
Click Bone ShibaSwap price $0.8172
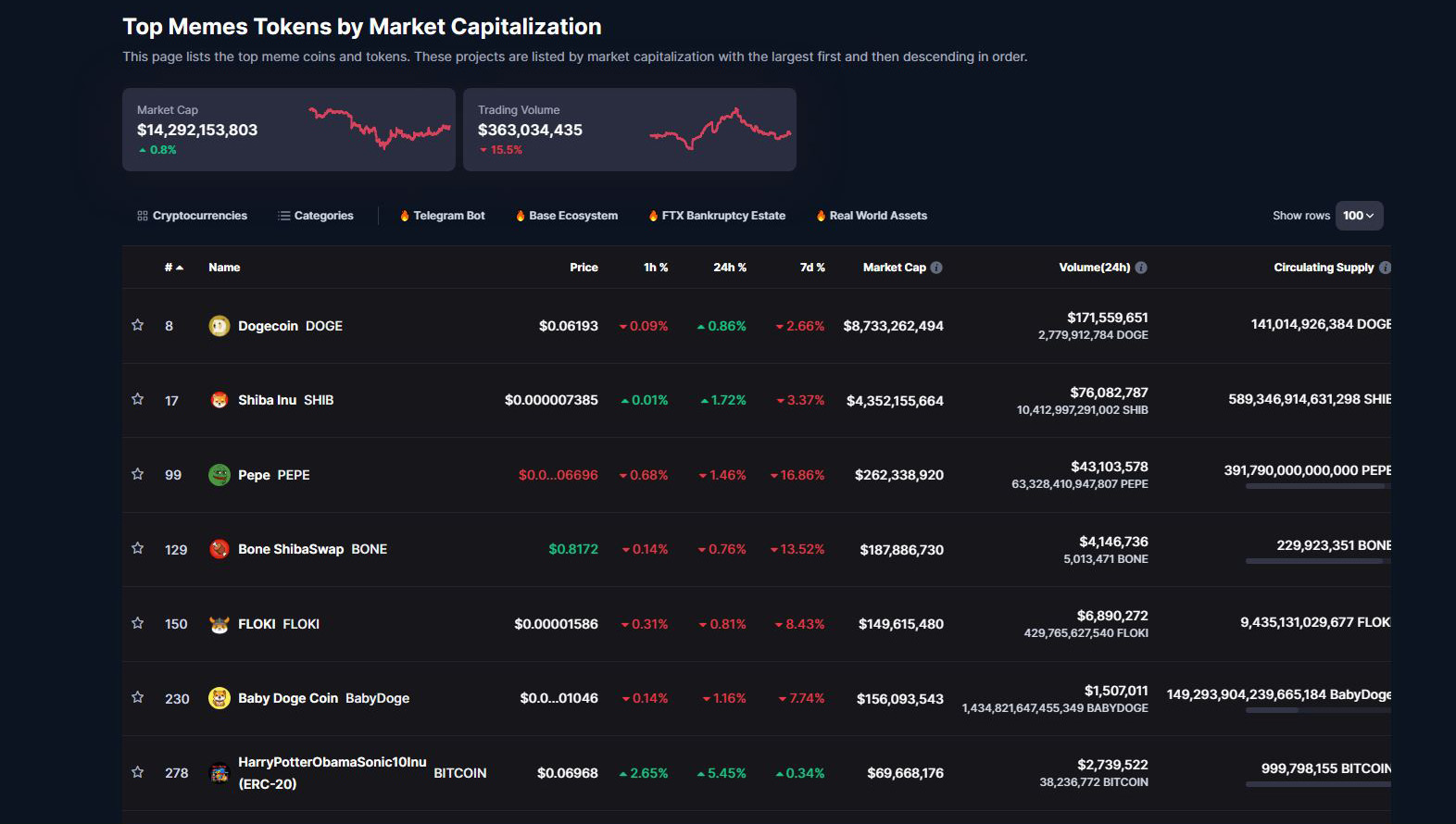573,549
